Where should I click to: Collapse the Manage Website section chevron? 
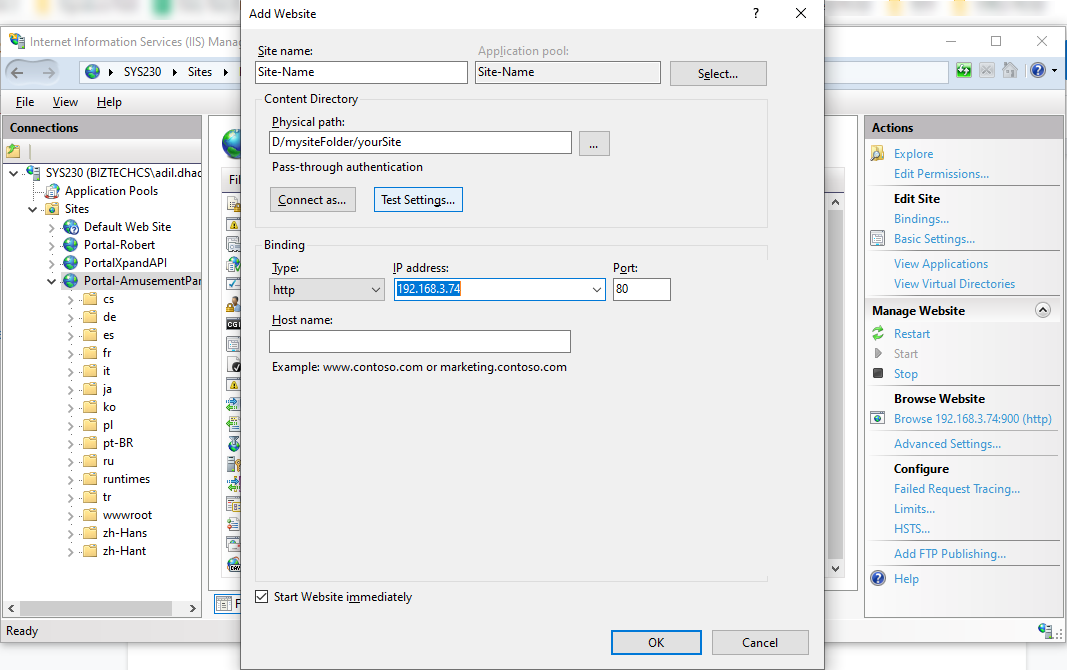pos(1043,311)
